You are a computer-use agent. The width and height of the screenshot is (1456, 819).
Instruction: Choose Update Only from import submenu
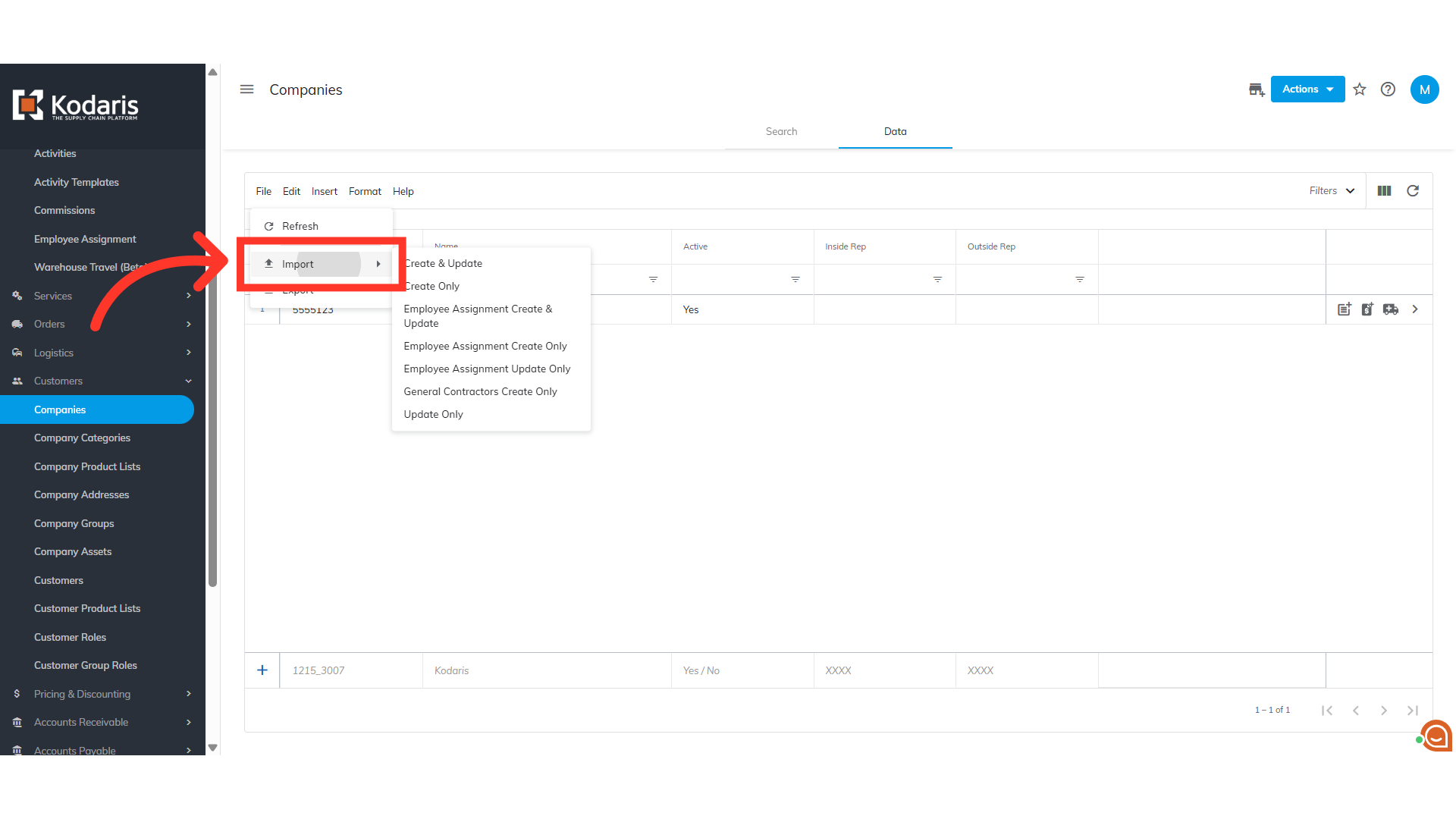point(433,414)
